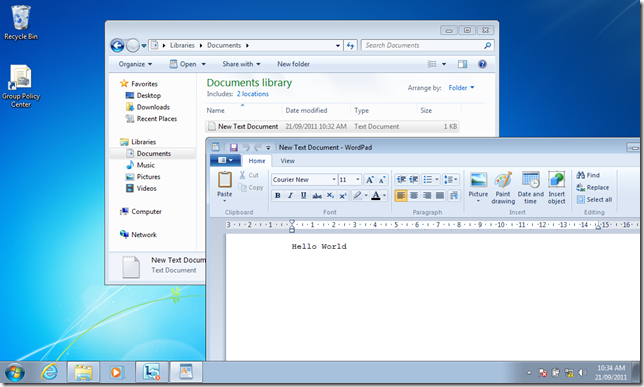Insert a Picture from the ribbon

pos(478,180)
